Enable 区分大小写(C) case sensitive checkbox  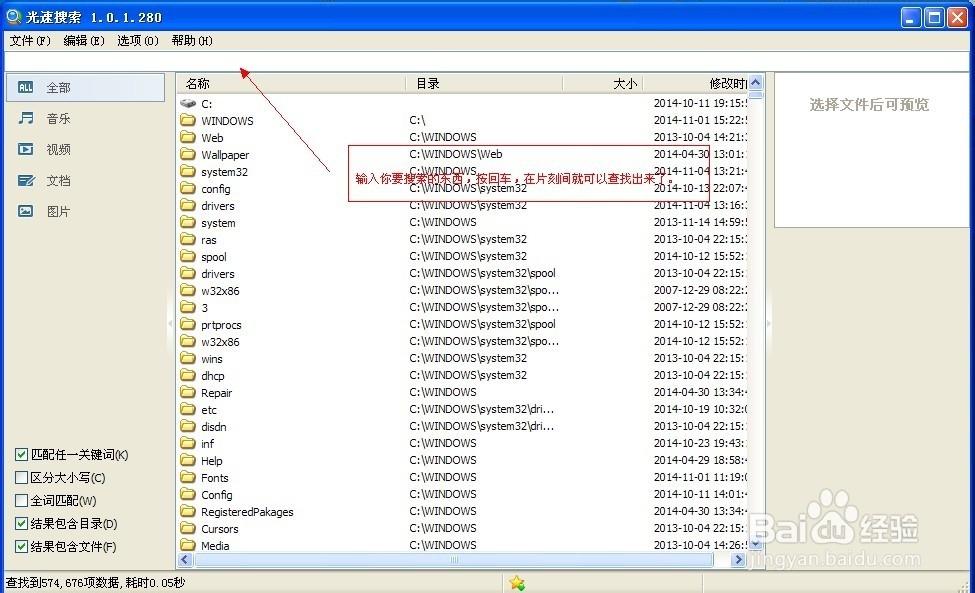[x=21, y=477]
